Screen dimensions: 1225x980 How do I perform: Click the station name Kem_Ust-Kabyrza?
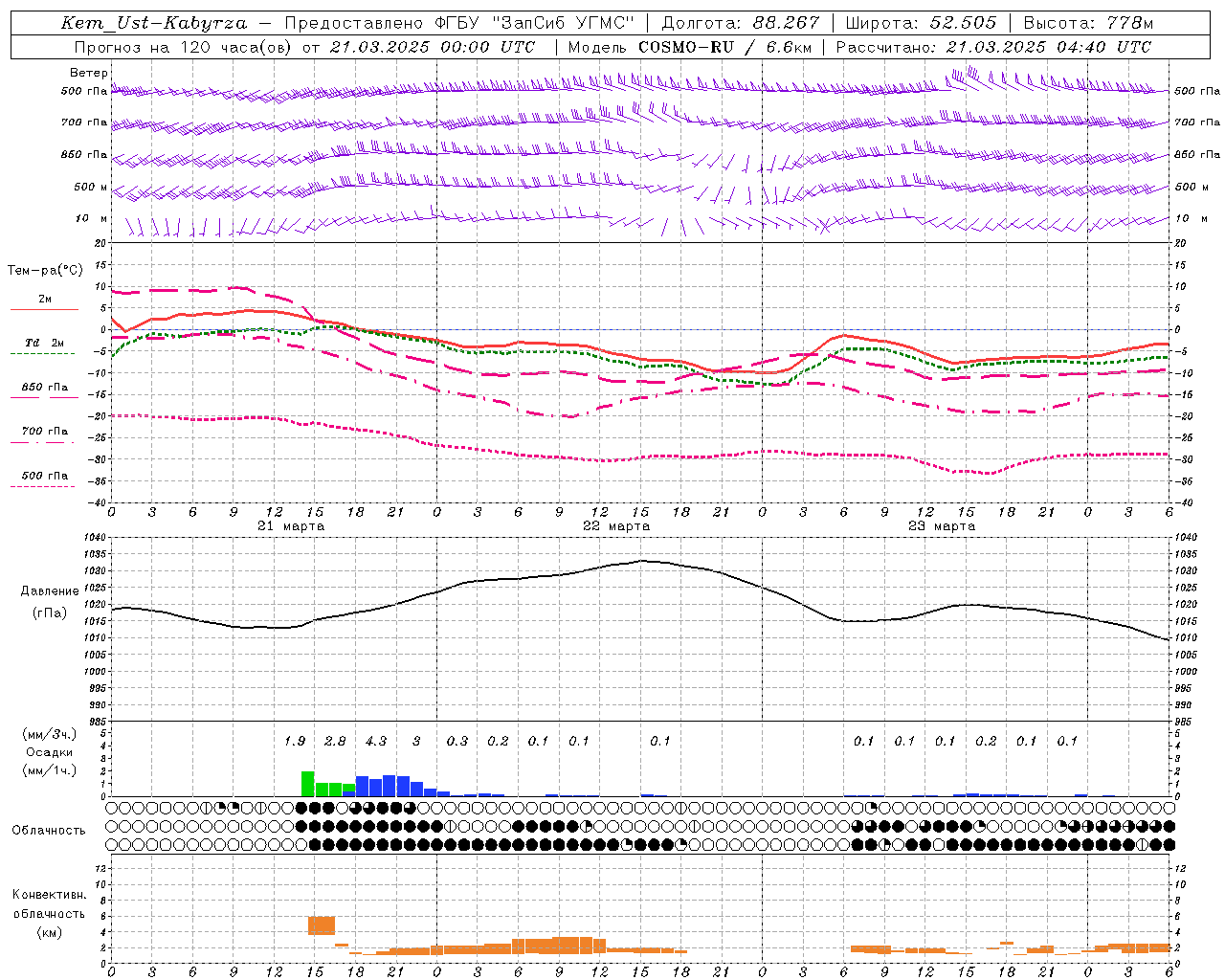point(153,23)
